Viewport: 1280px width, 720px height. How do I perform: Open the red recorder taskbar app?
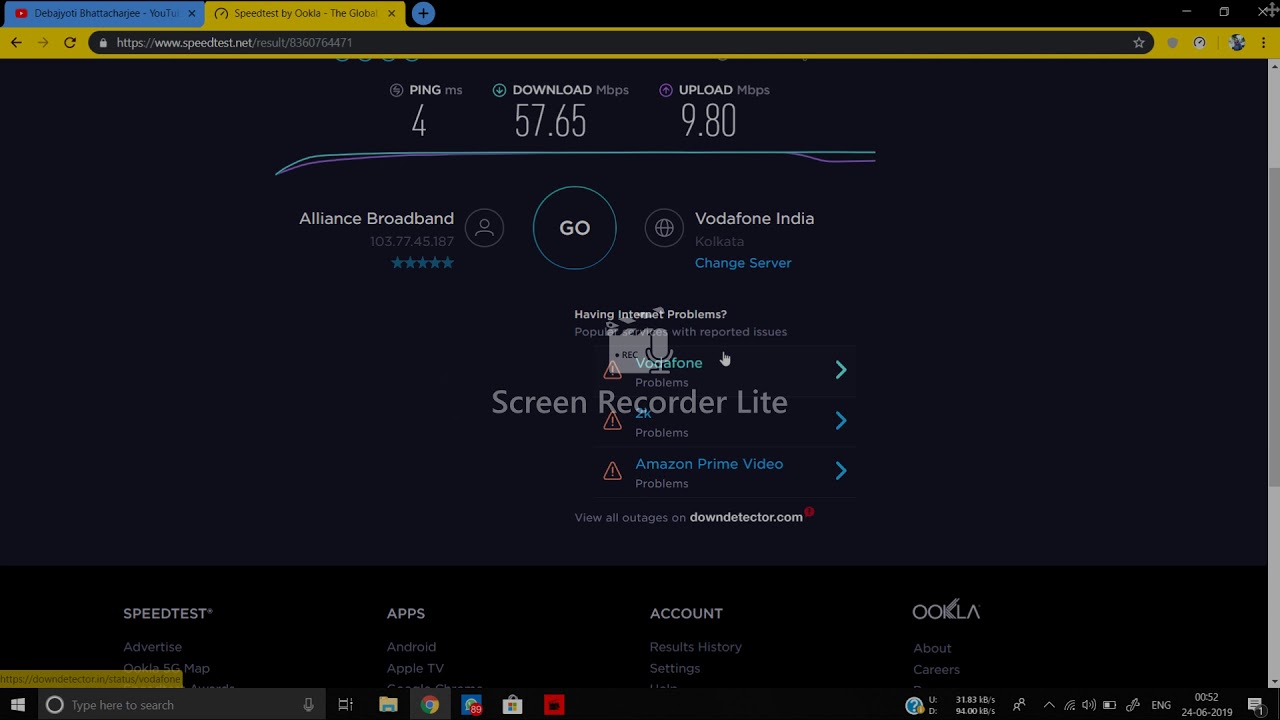(x=554, y=705)
